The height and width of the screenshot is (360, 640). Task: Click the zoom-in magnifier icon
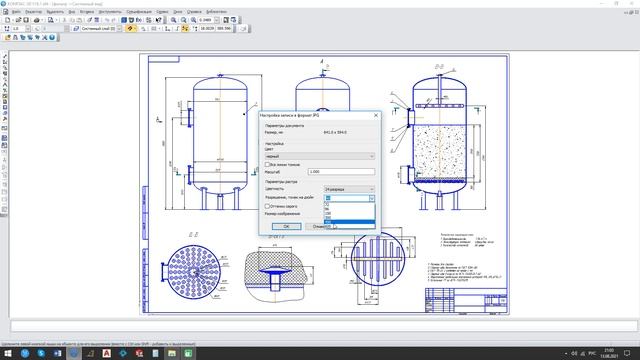(174, 20)
